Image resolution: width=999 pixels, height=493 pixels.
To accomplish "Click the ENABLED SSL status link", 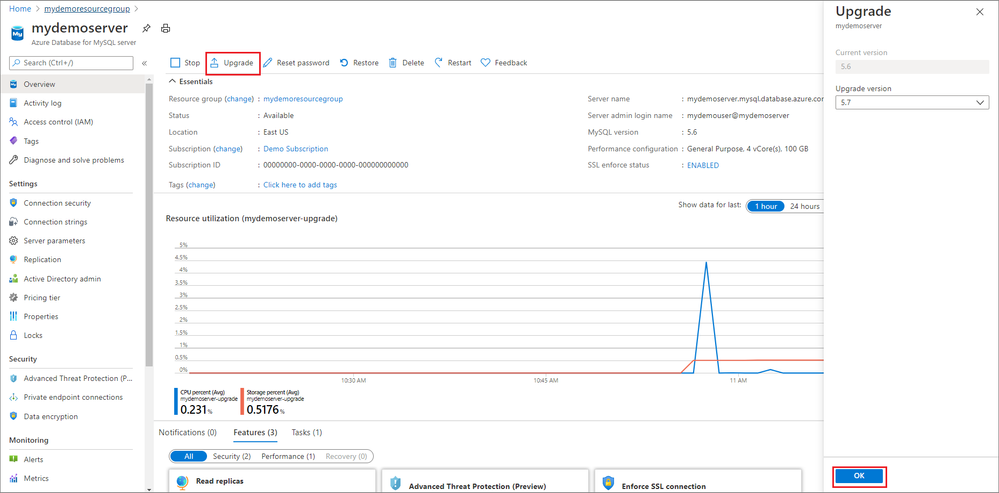I will 703,166.
